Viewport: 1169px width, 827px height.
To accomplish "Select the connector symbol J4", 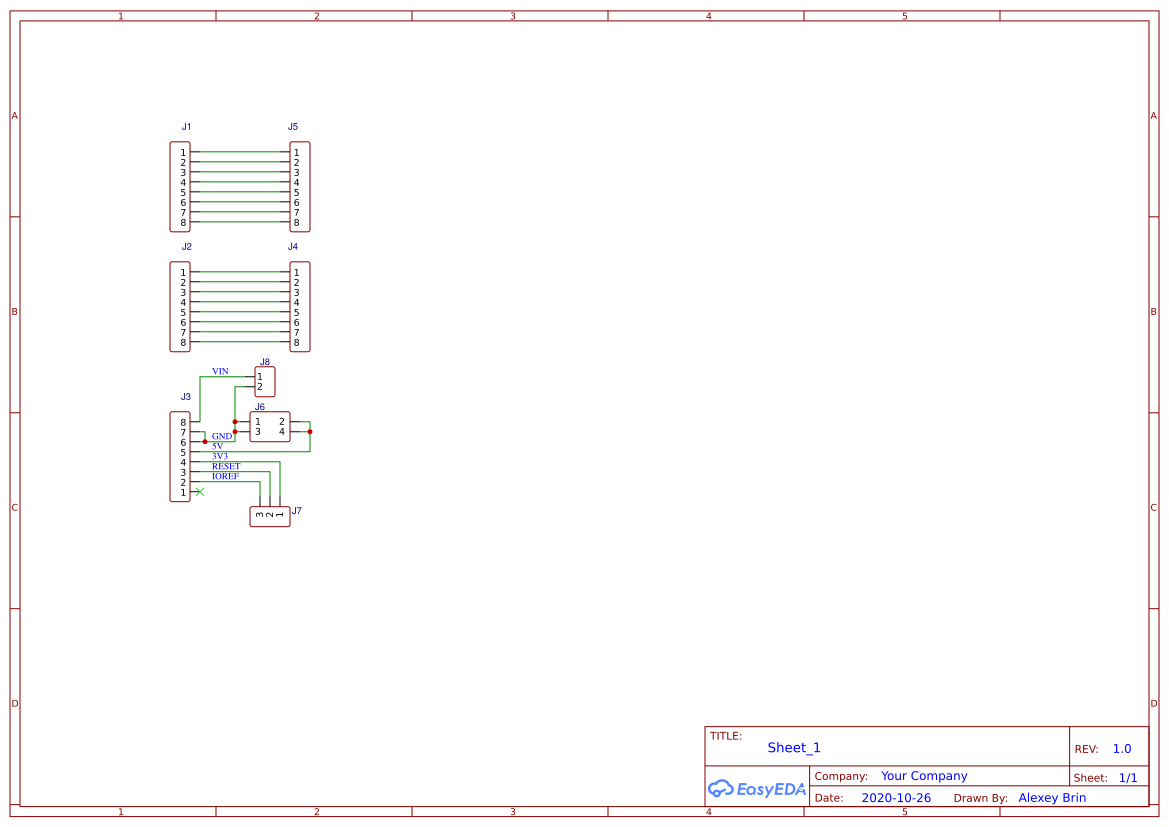I will pos(300,305).
